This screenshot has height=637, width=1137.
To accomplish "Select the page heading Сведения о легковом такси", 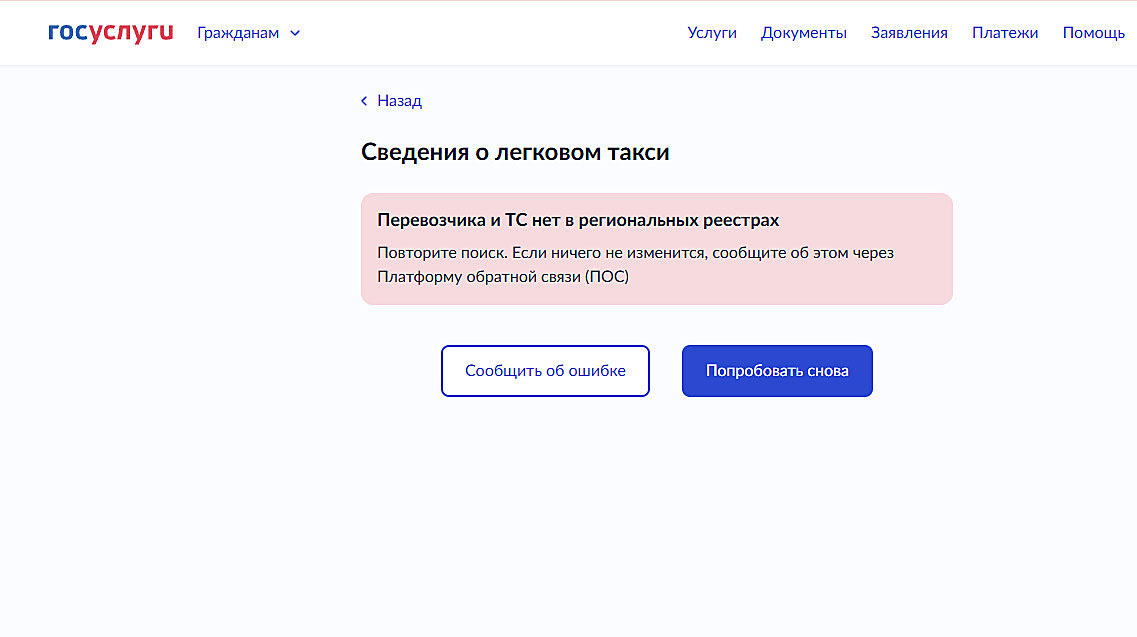I will click(x=516, y=152).
